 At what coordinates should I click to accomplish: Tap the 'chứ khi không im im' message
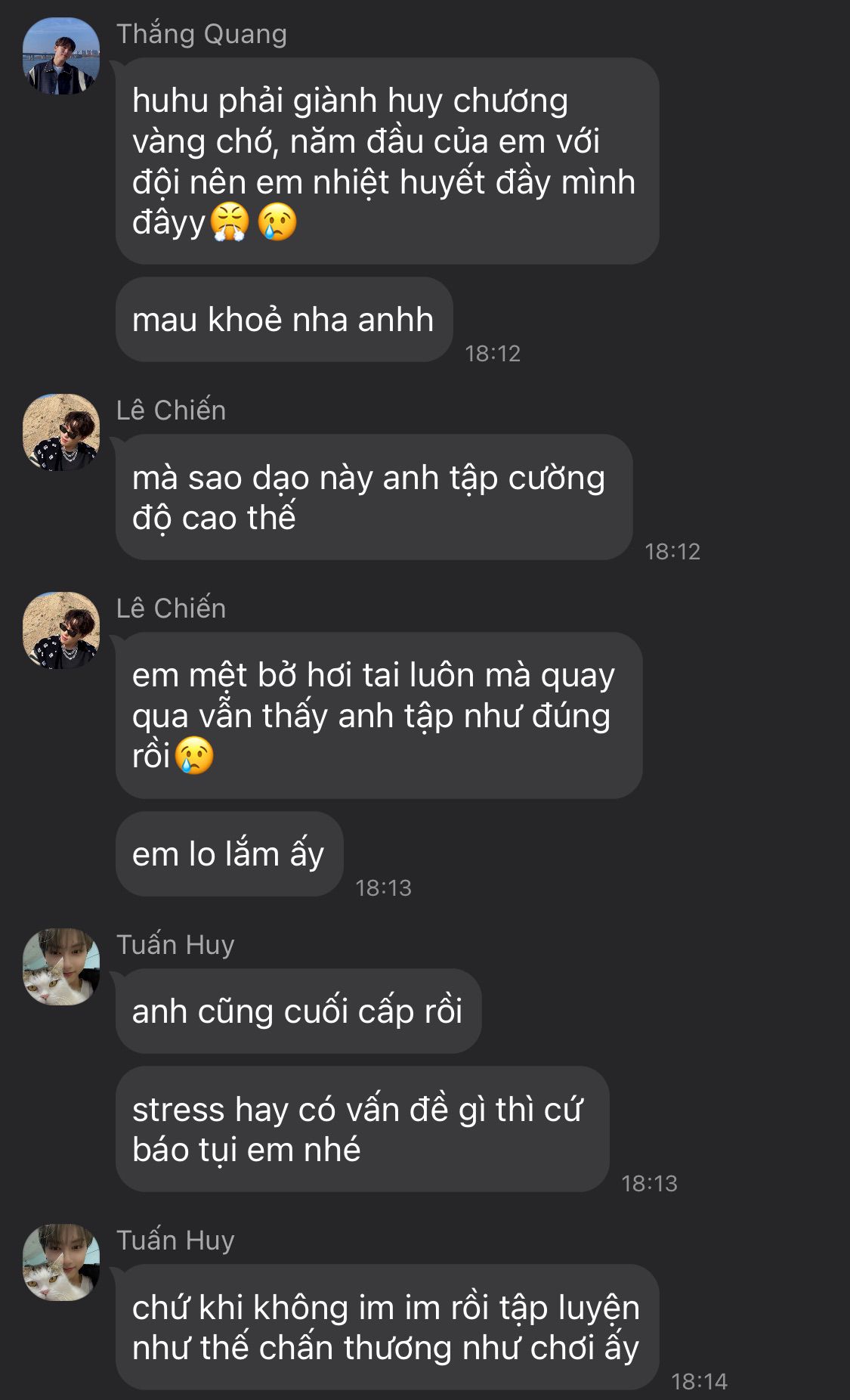point(387,1327)
